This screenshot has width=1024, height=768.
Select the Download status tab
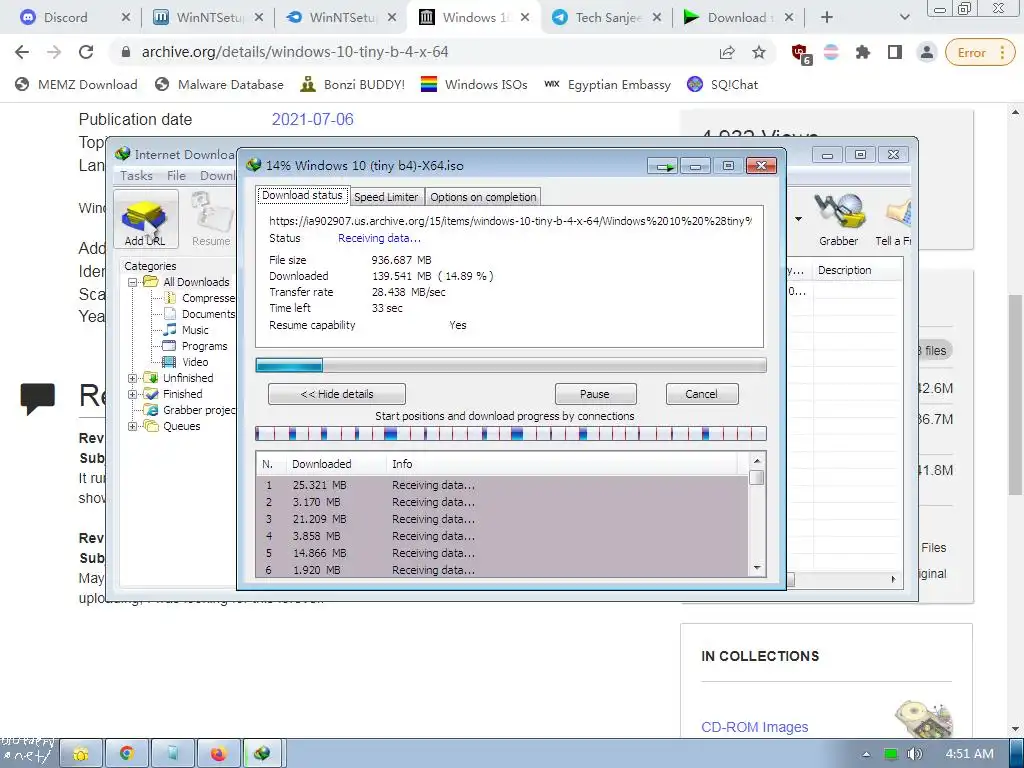[302, 195]
